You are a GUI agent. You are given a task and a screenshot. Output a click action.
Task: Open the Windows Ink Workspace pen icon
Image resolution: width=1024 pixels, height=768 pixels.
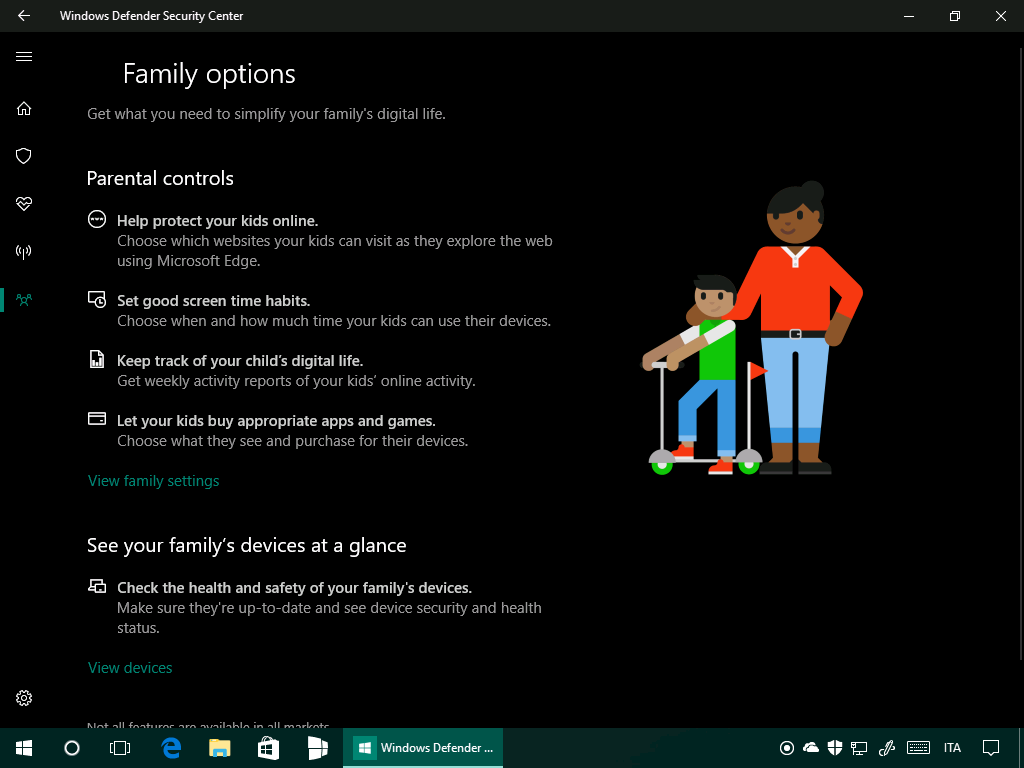(x=886, y=748)
